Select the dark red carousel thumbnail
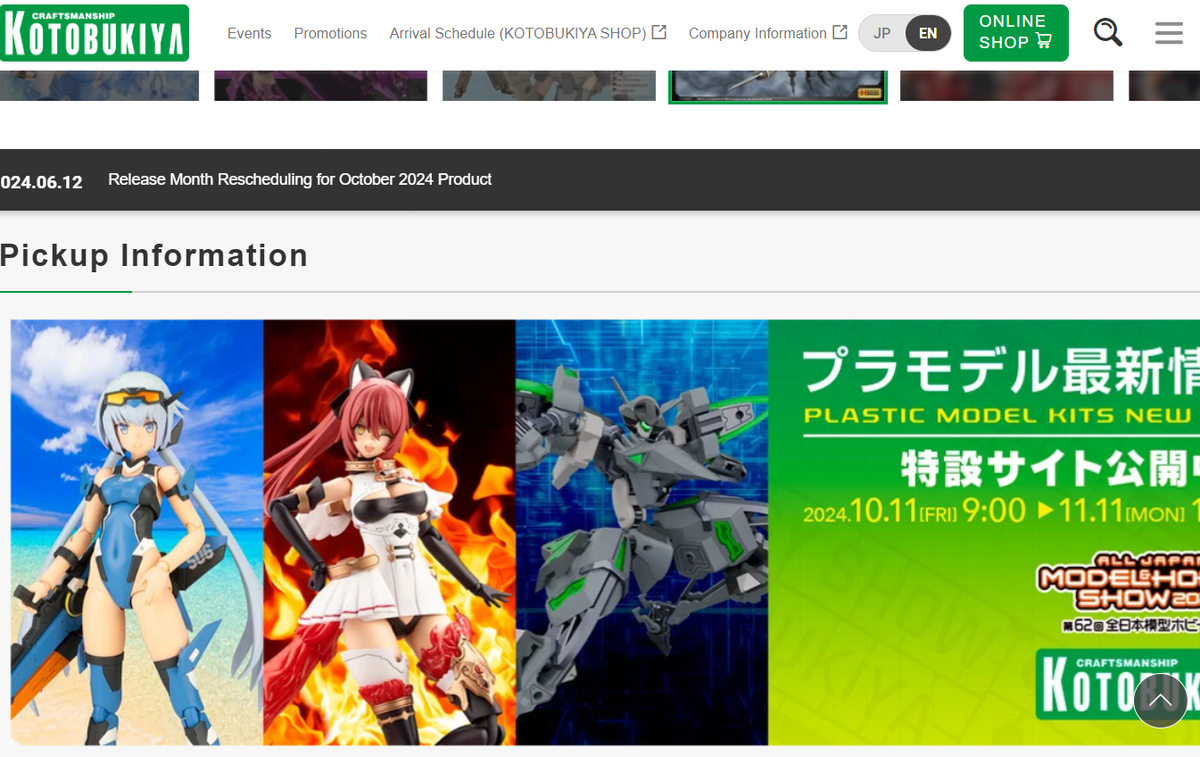Viewport: 1200px width, 757px height. 1007,85
